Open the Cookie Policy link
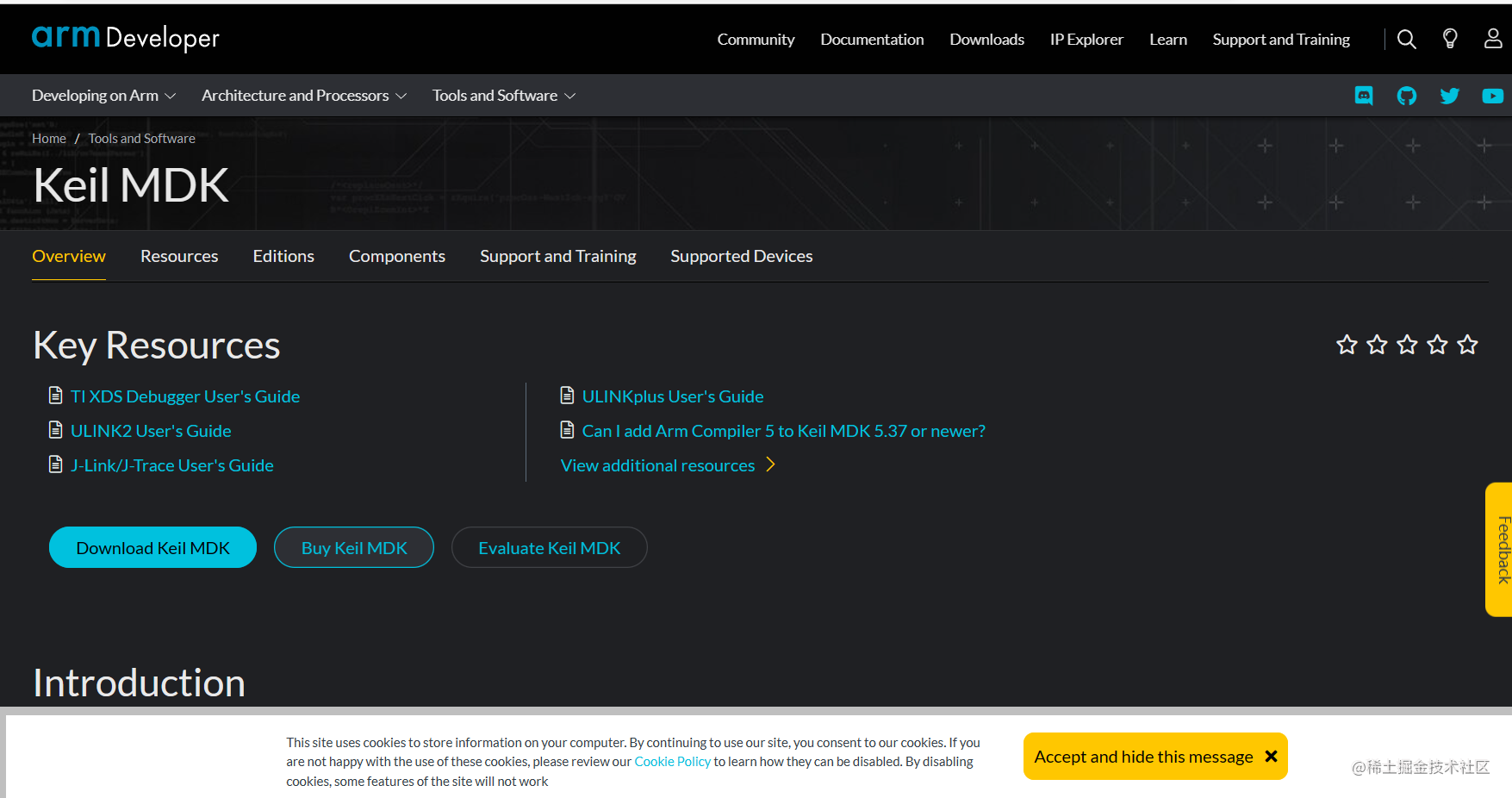The image size is (1512, 798). 673,762
